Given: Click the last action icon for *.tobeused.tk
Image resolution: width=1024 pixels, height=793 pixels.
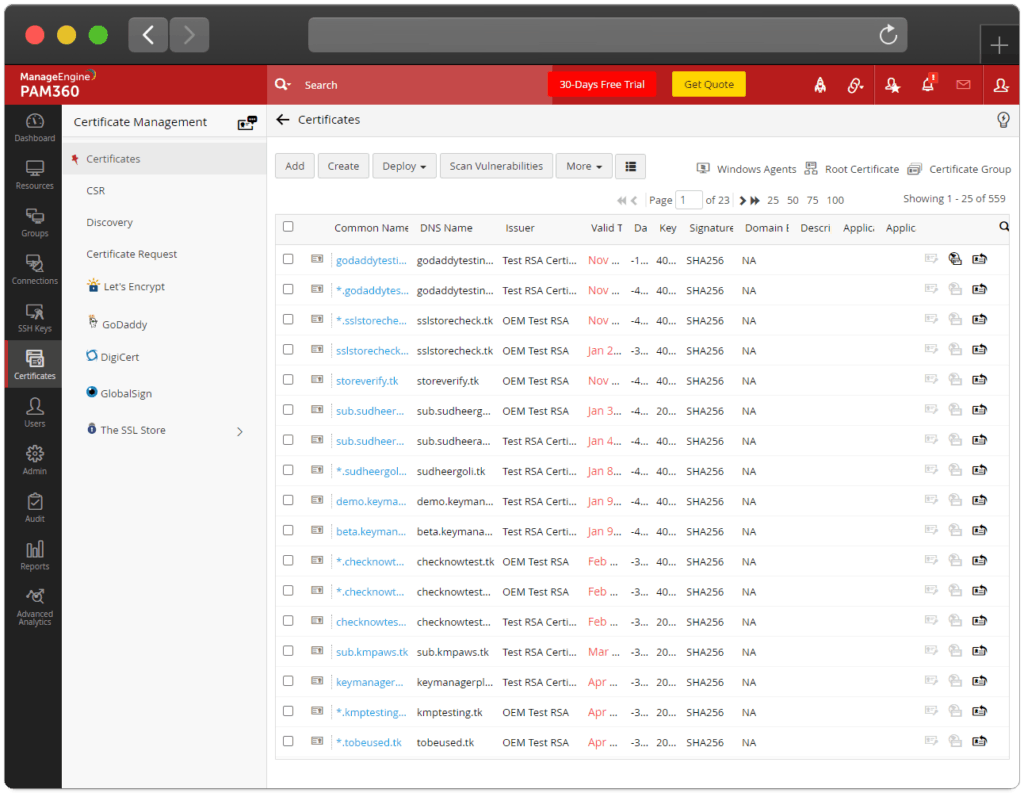Looking at the screenshot, I should 979,741.
